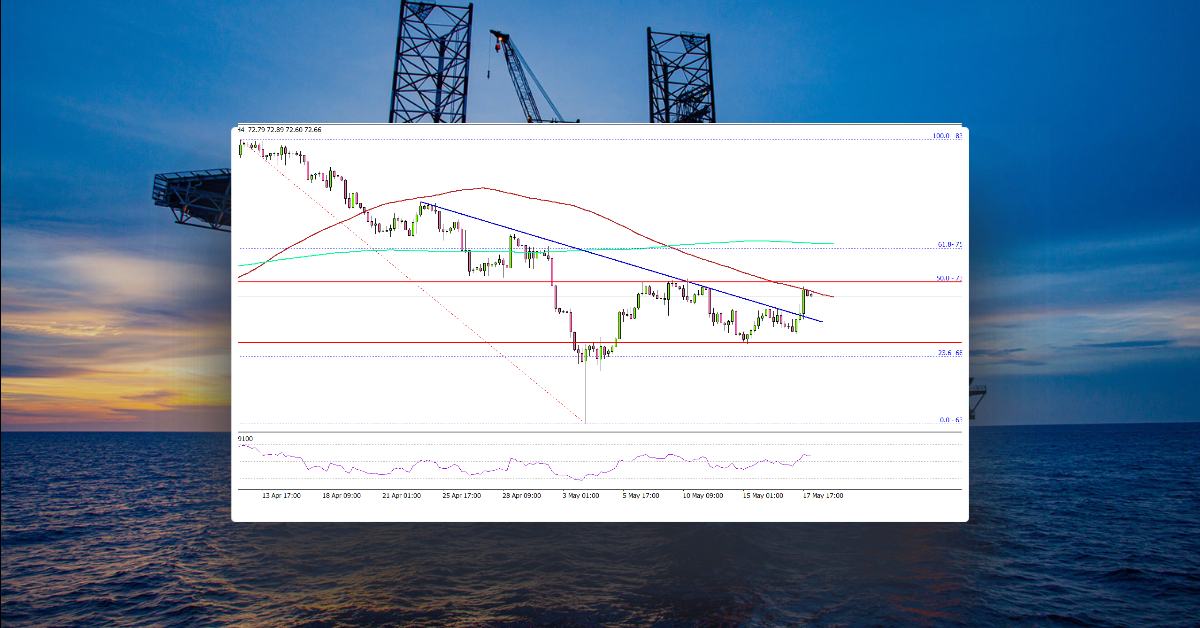This screenshot has height=628, width=1200.
Task: Click the lower red horizontal support line
Action: 400,340
